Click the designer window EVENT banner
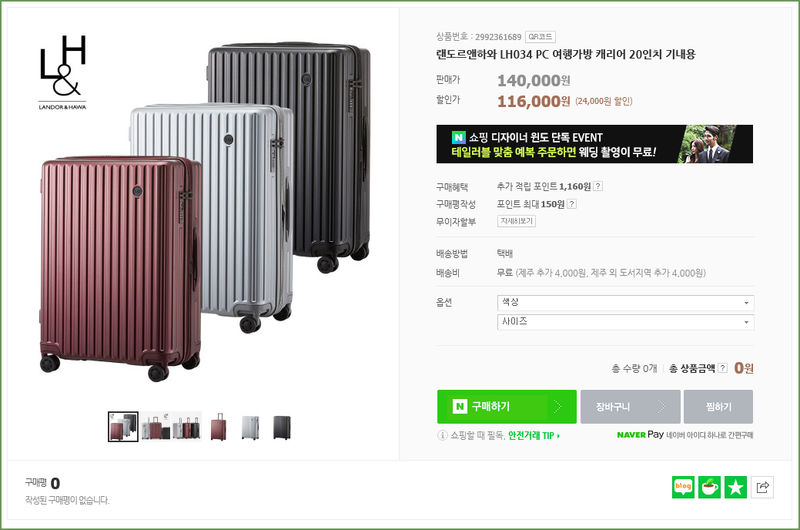 [x=594, y=144]
